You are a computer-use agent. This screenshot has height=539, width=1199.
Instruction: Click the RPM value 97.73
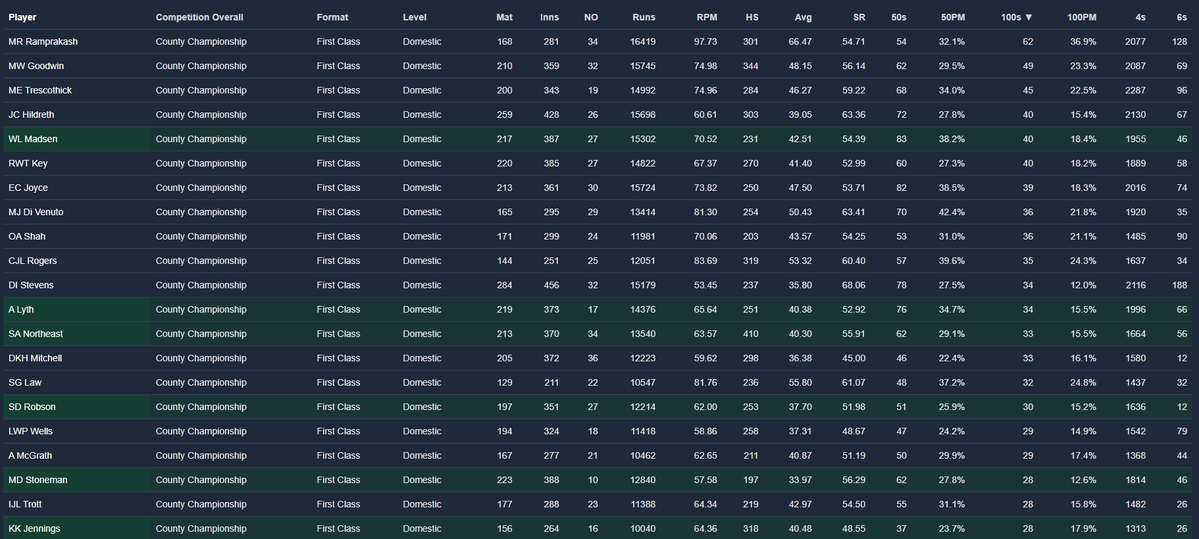pos(705,41)
